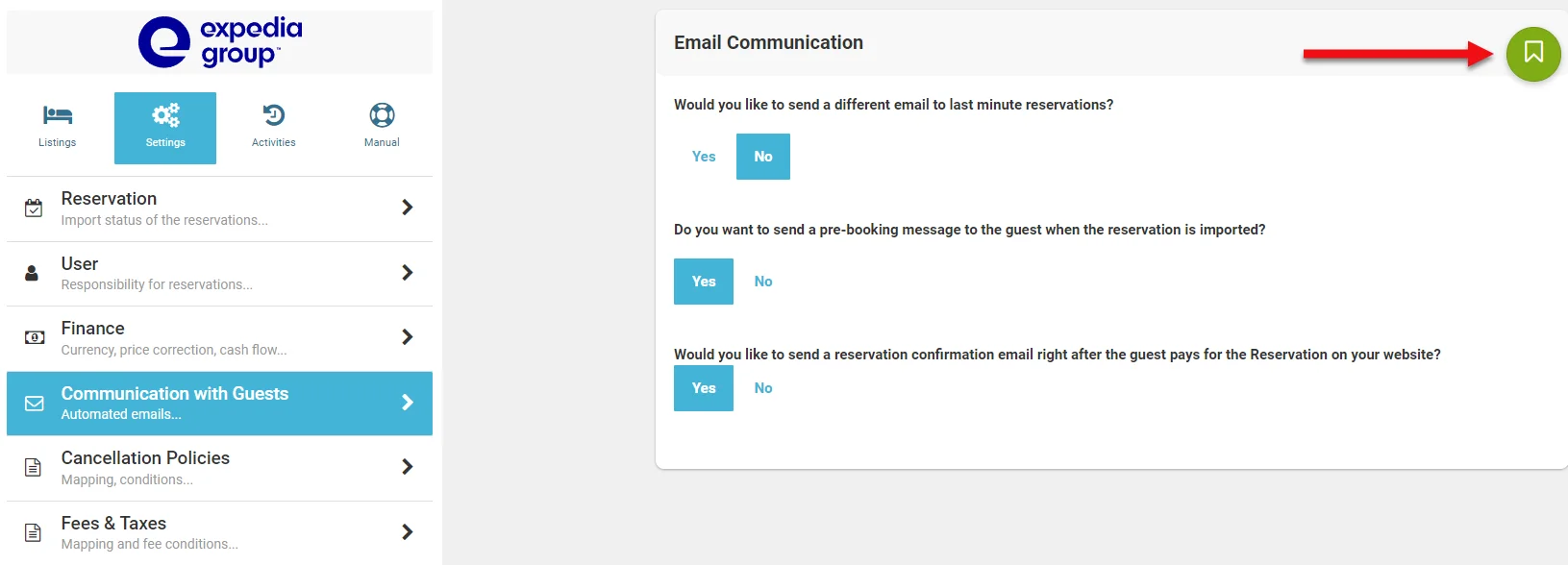Open the Cancellation Policies menu item
Viewport: 1568px width, 565px height.
[x=219, y=468]
